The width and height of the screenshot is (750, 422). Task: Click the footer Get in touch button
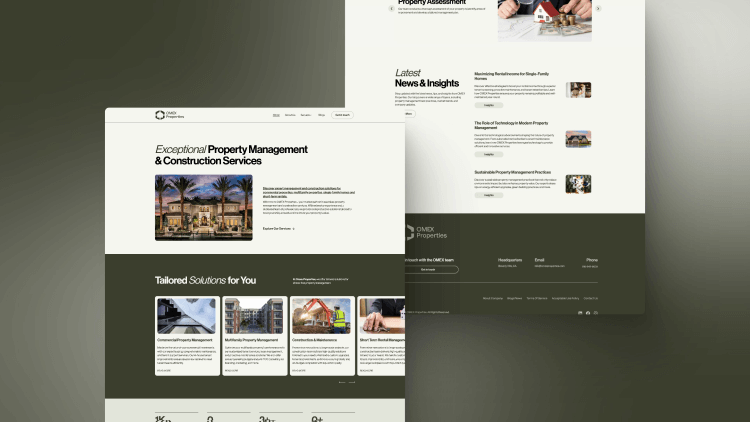click(431, 269)
